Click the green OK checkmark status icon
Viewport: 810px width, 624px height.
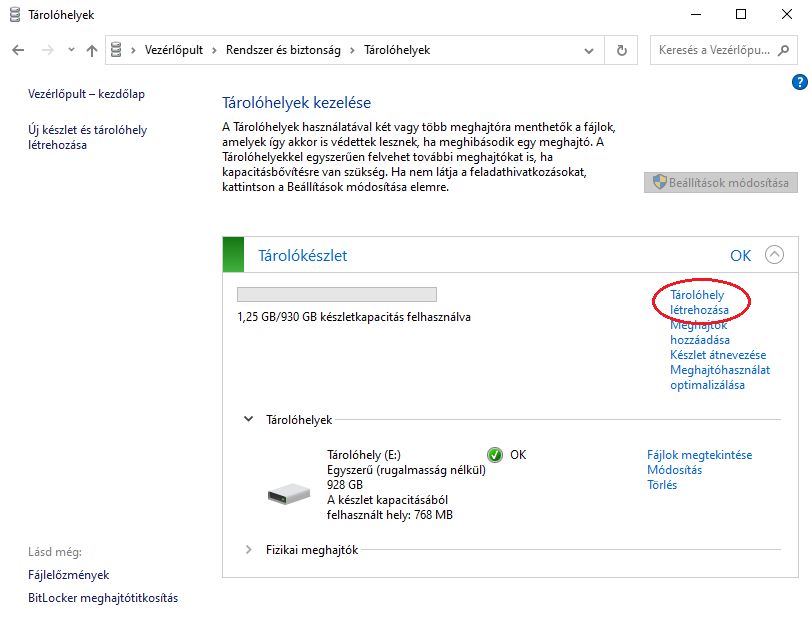[x=495, y=454]
